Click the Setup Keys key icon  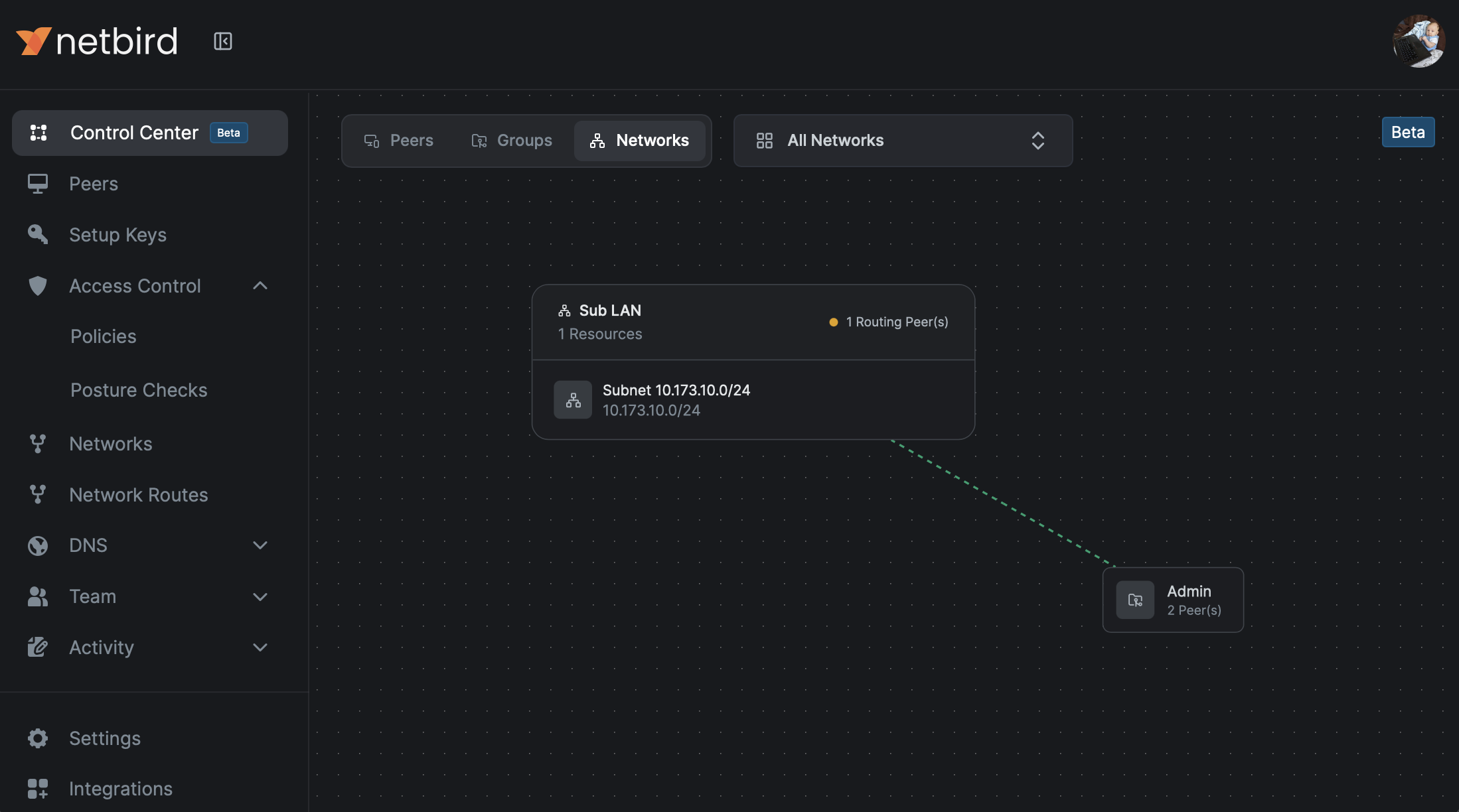coord(38,234)
